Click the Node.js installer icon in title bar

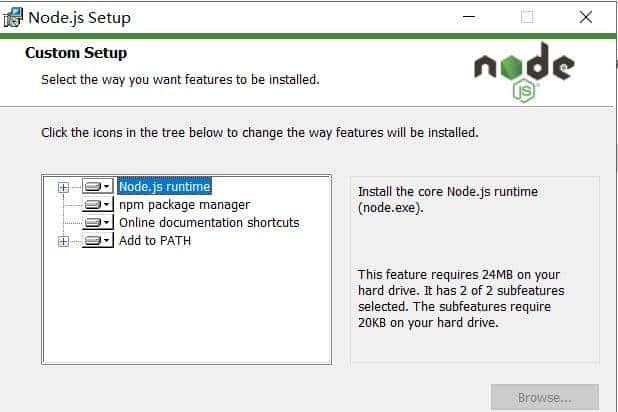[15, 17]
